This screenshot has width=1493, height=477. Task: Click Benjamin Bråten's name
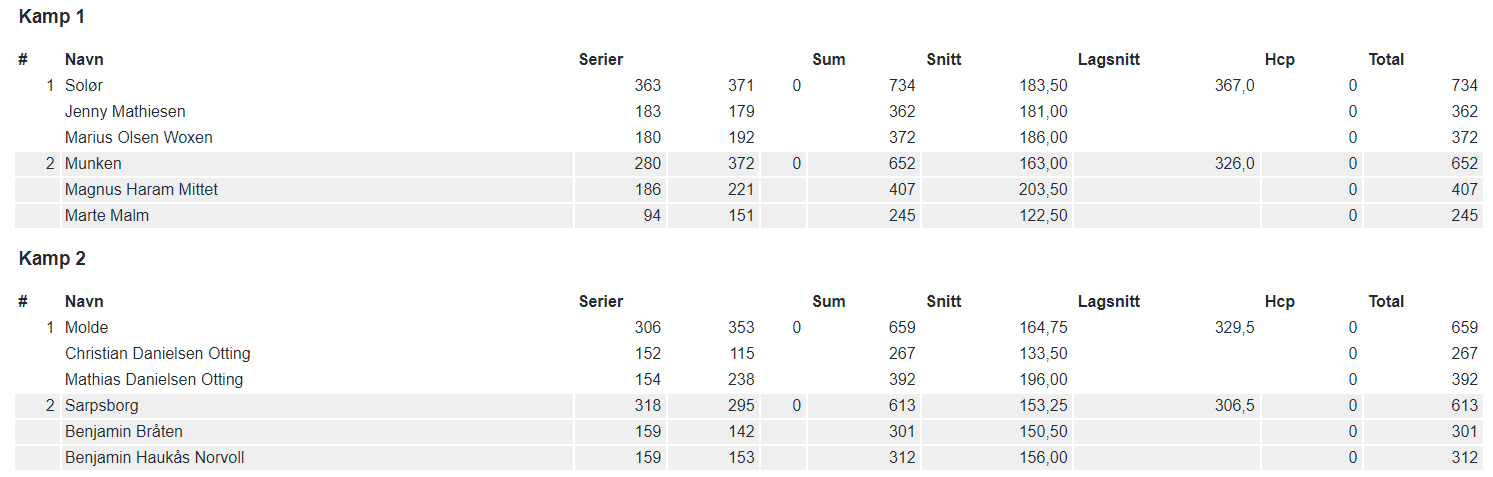click(x=124, y=432)
